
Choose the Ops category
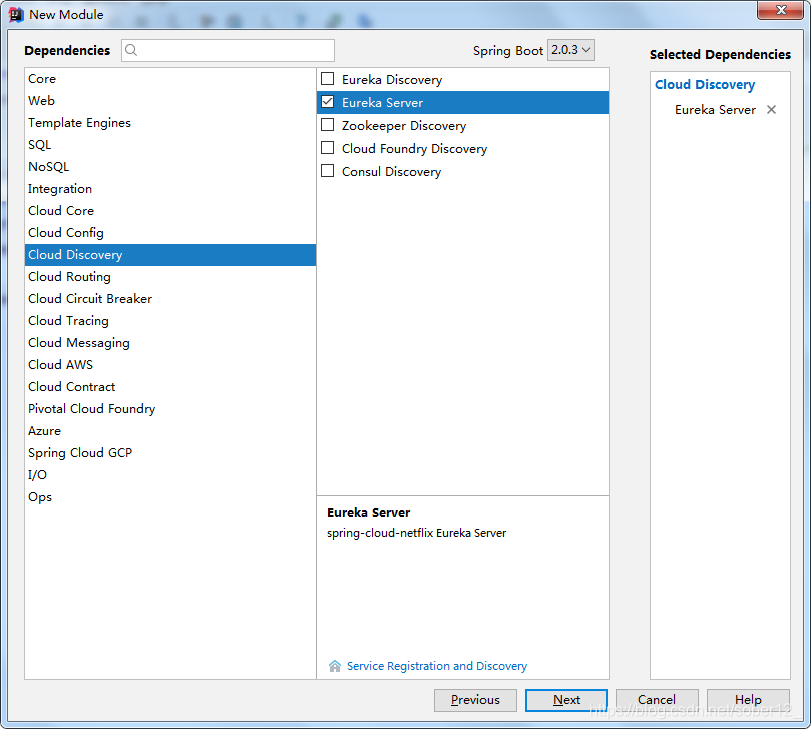(170, 497)
